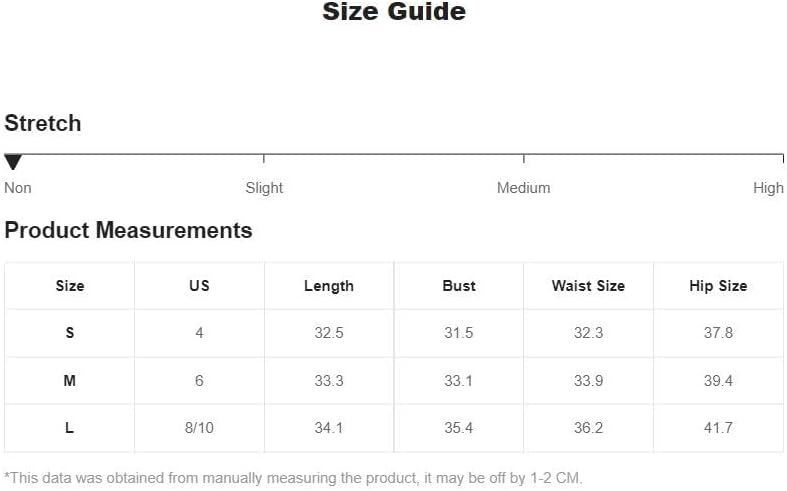Click the Size column header
The width and height of the screenshot is (787, 491).
click(x=70, y=286)
